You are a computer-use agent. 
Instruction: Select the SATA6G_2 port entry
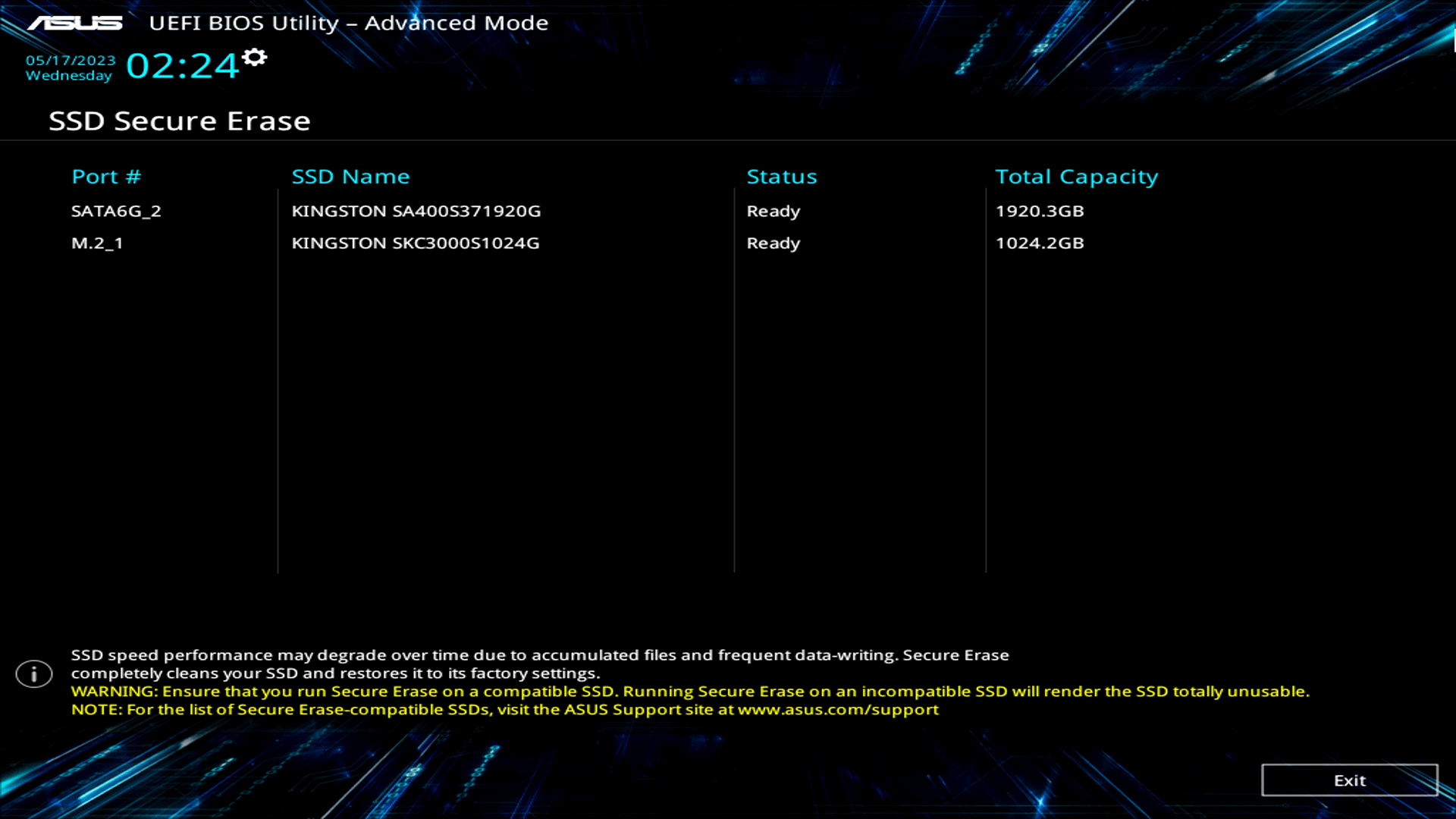(116, 212)
